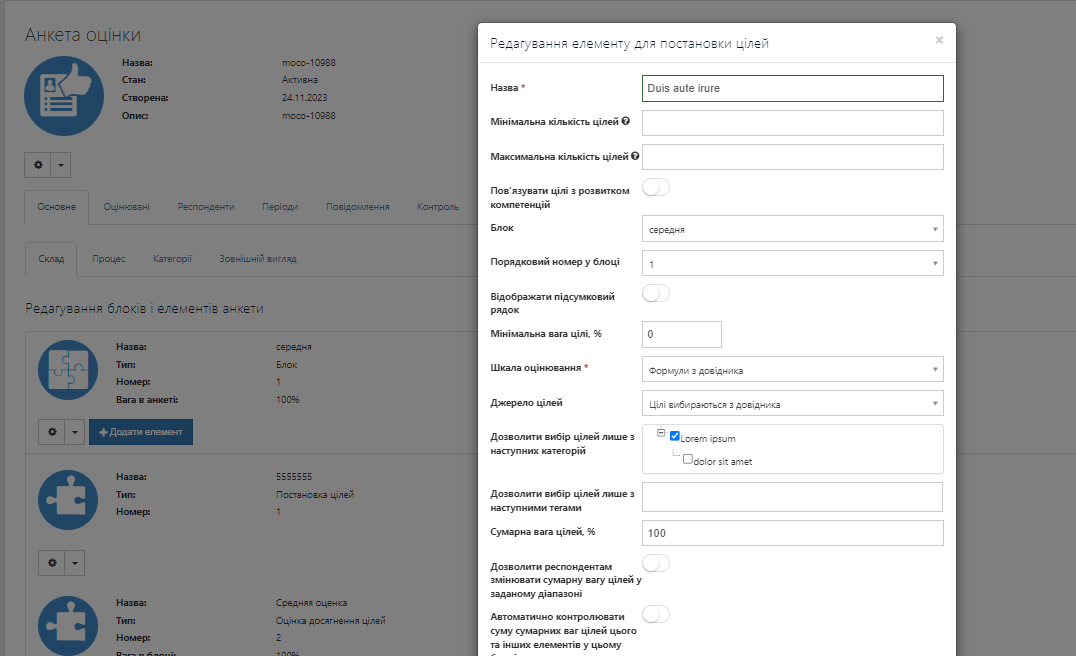Expand caret next to середня block gear
The image size is (1076, 656).
pos(75,432)
